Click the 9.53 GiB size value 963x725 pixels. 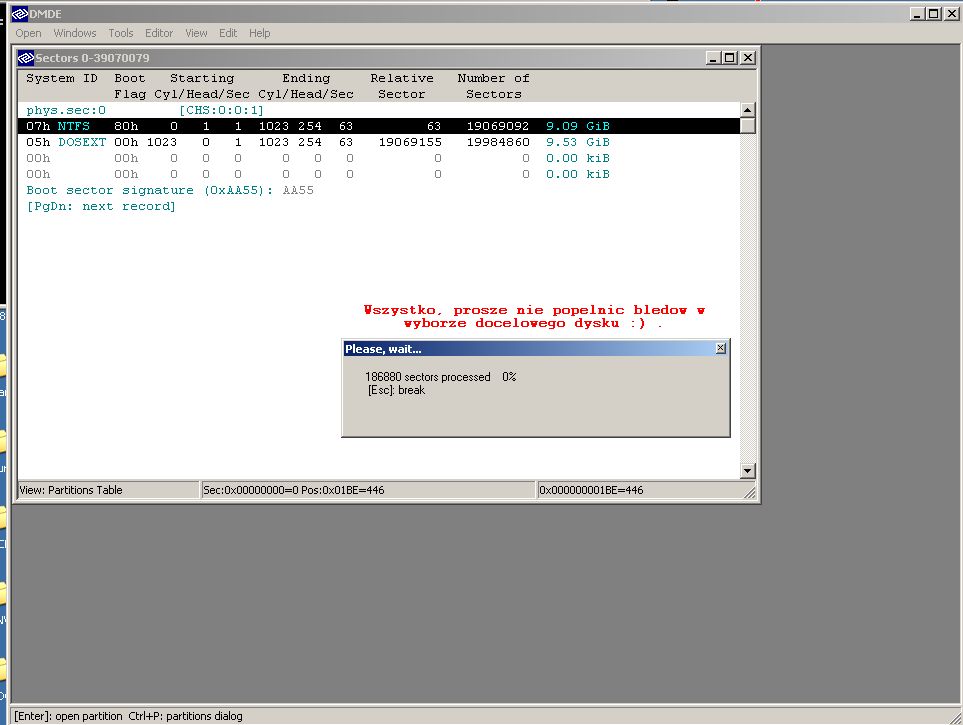[577, 142]
